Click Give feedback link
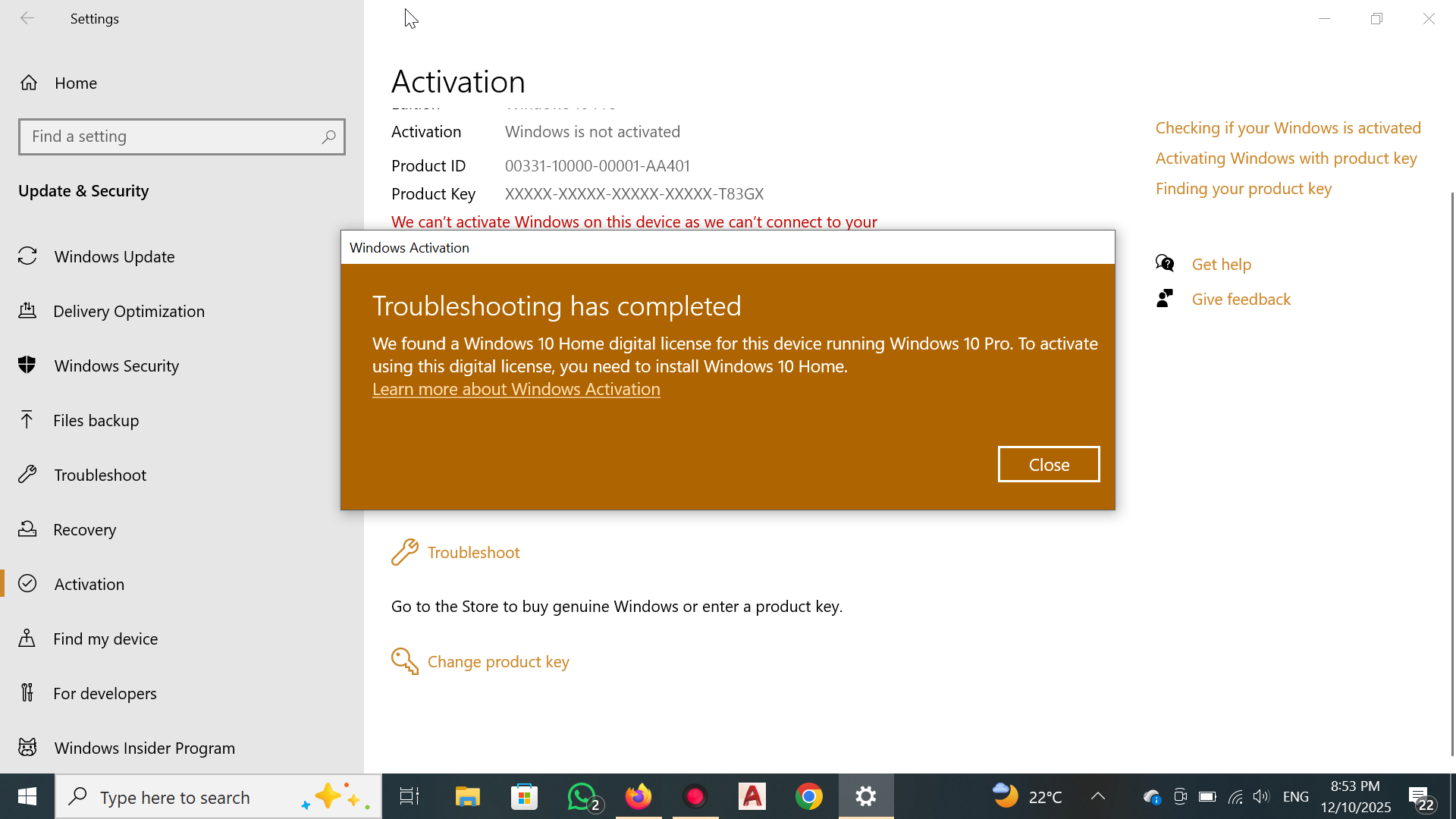 (x=1241, y=299)
